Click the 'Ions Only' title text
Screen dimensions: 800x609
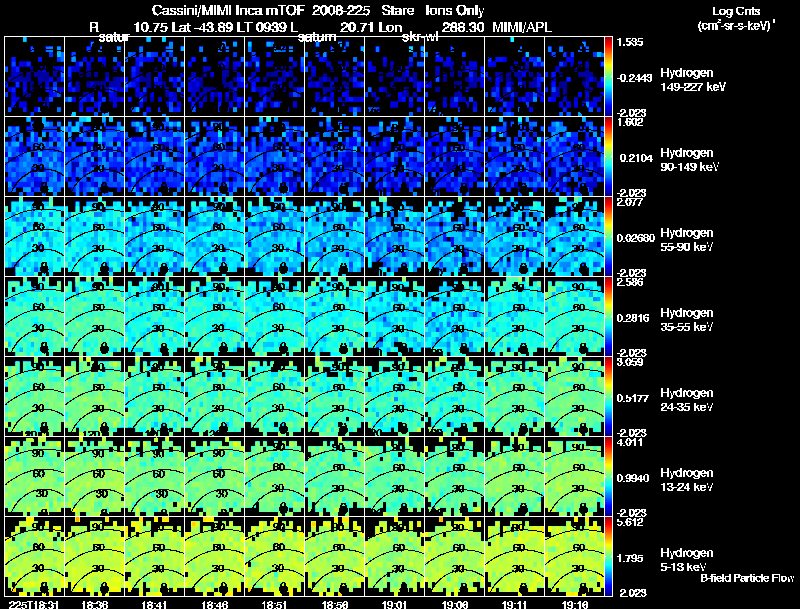click(454, 11)
